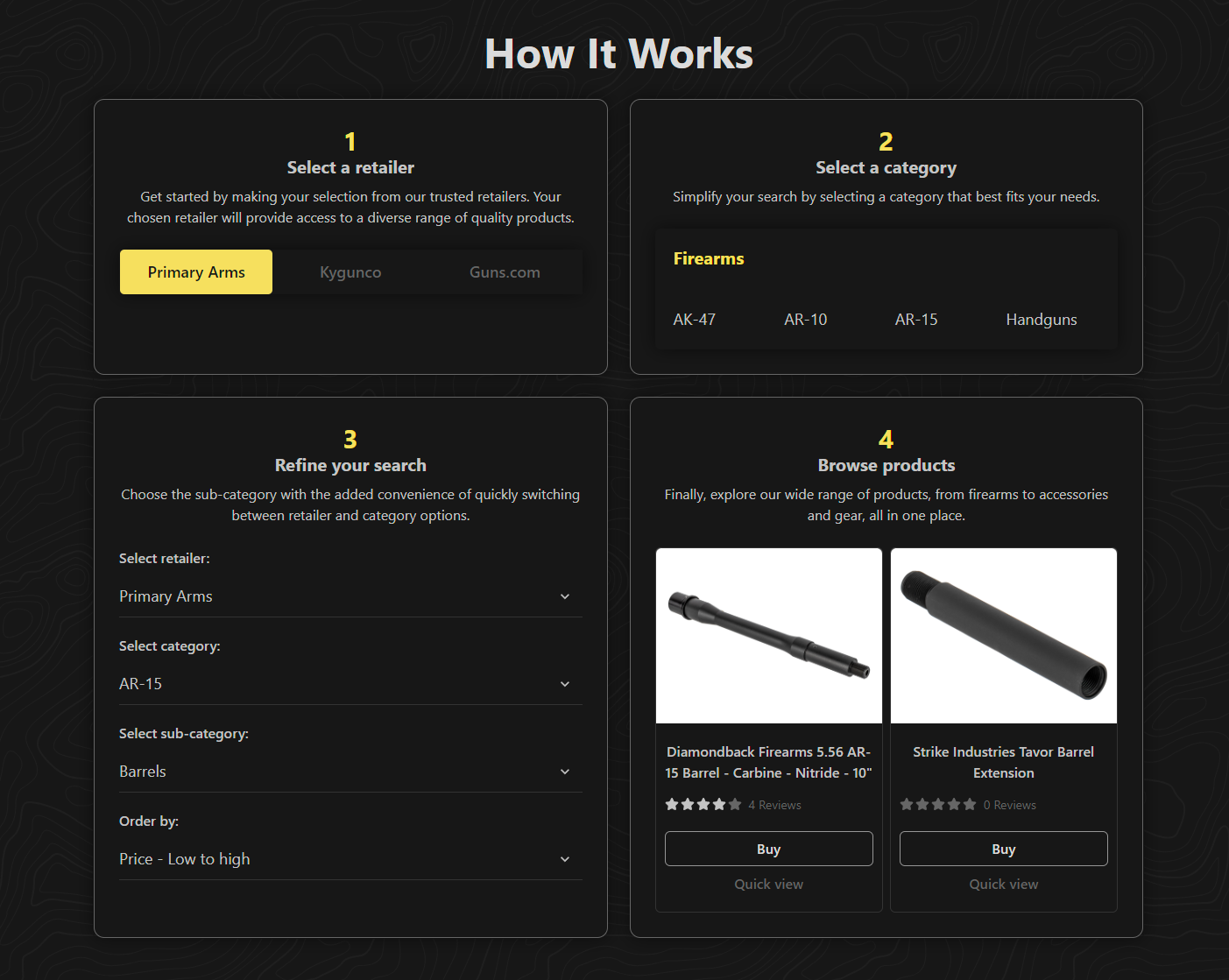1229x980 pixels.
Task: Switch to the Kygunco retailer tab
Action: (x=350, y=271)
